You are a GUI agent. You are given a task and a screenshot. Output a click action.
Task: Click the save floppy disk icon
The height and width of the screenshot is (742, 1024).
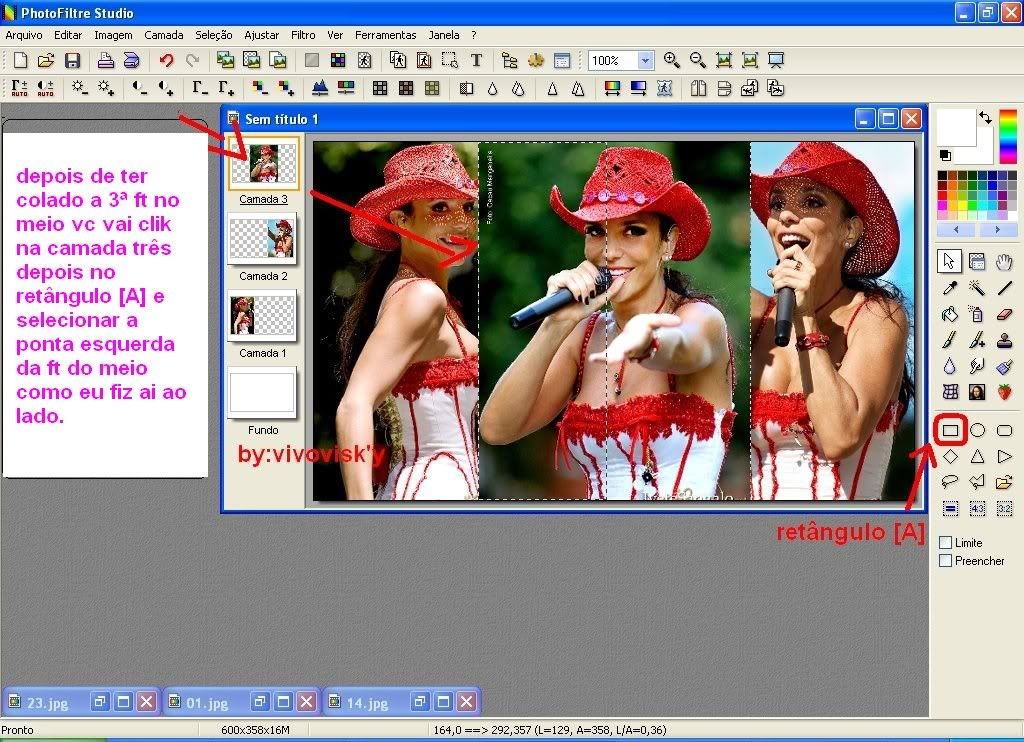tap(72, 61)
